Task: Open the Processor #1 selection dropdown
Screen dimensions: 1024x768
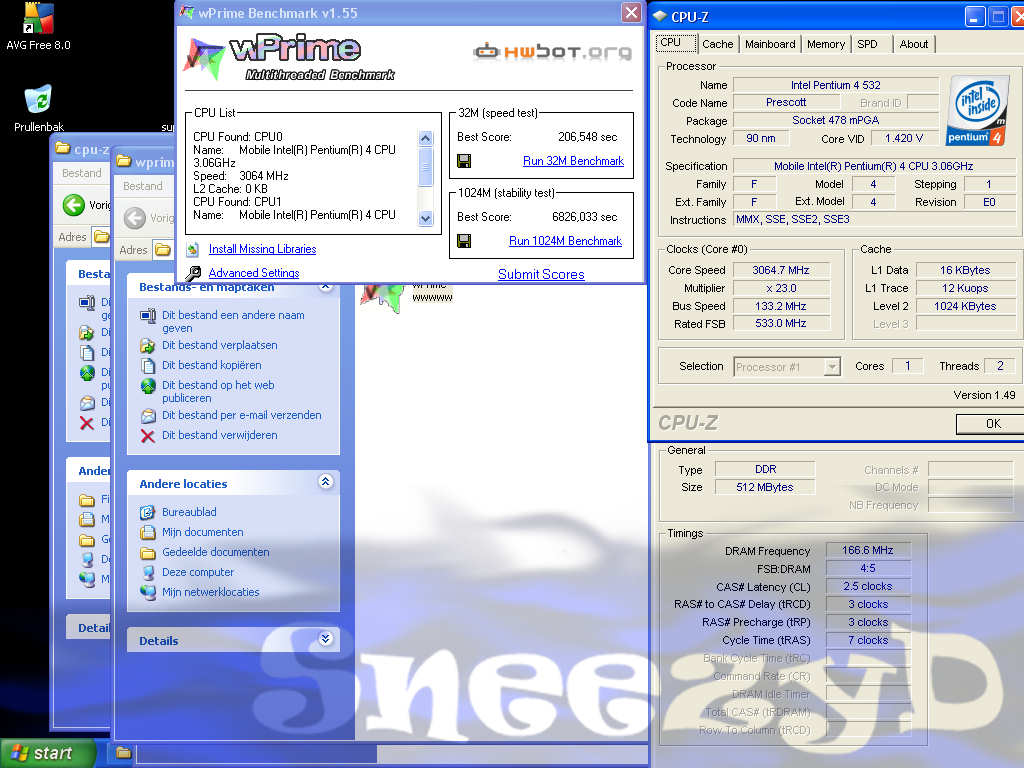Action: coord(831,367)
